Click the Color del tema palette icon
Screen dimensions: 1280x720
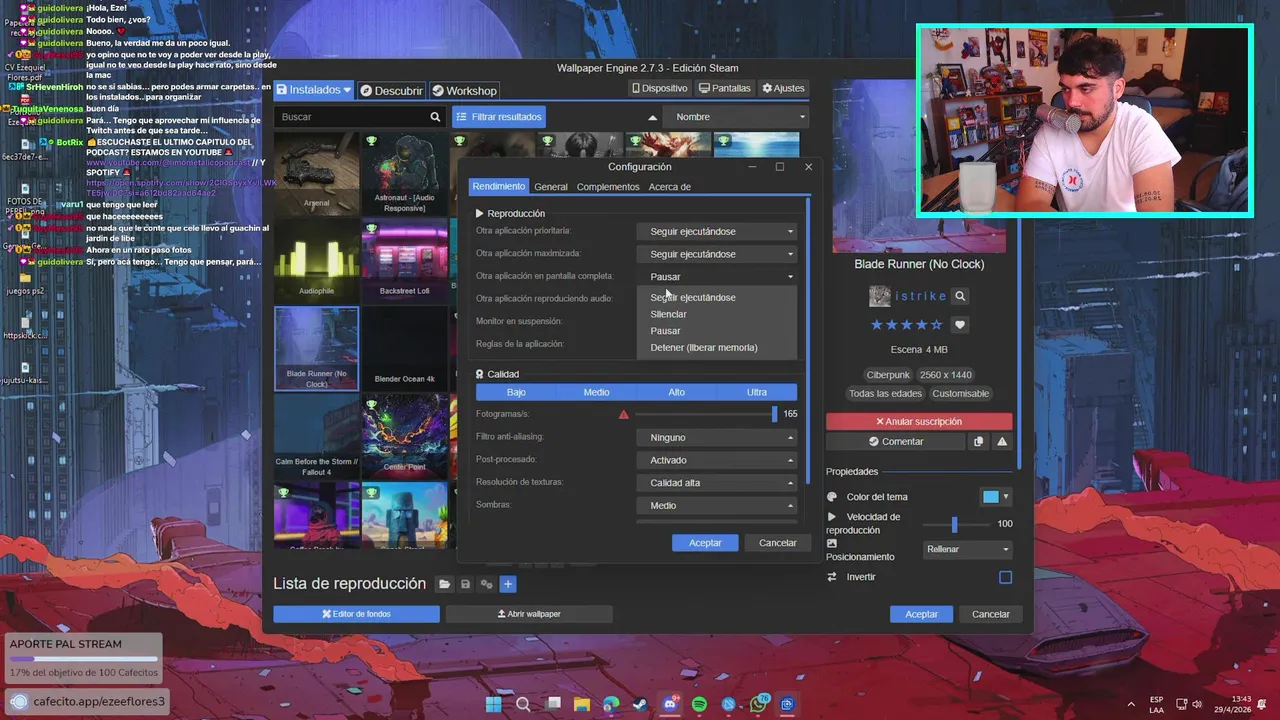coord(832,497)
